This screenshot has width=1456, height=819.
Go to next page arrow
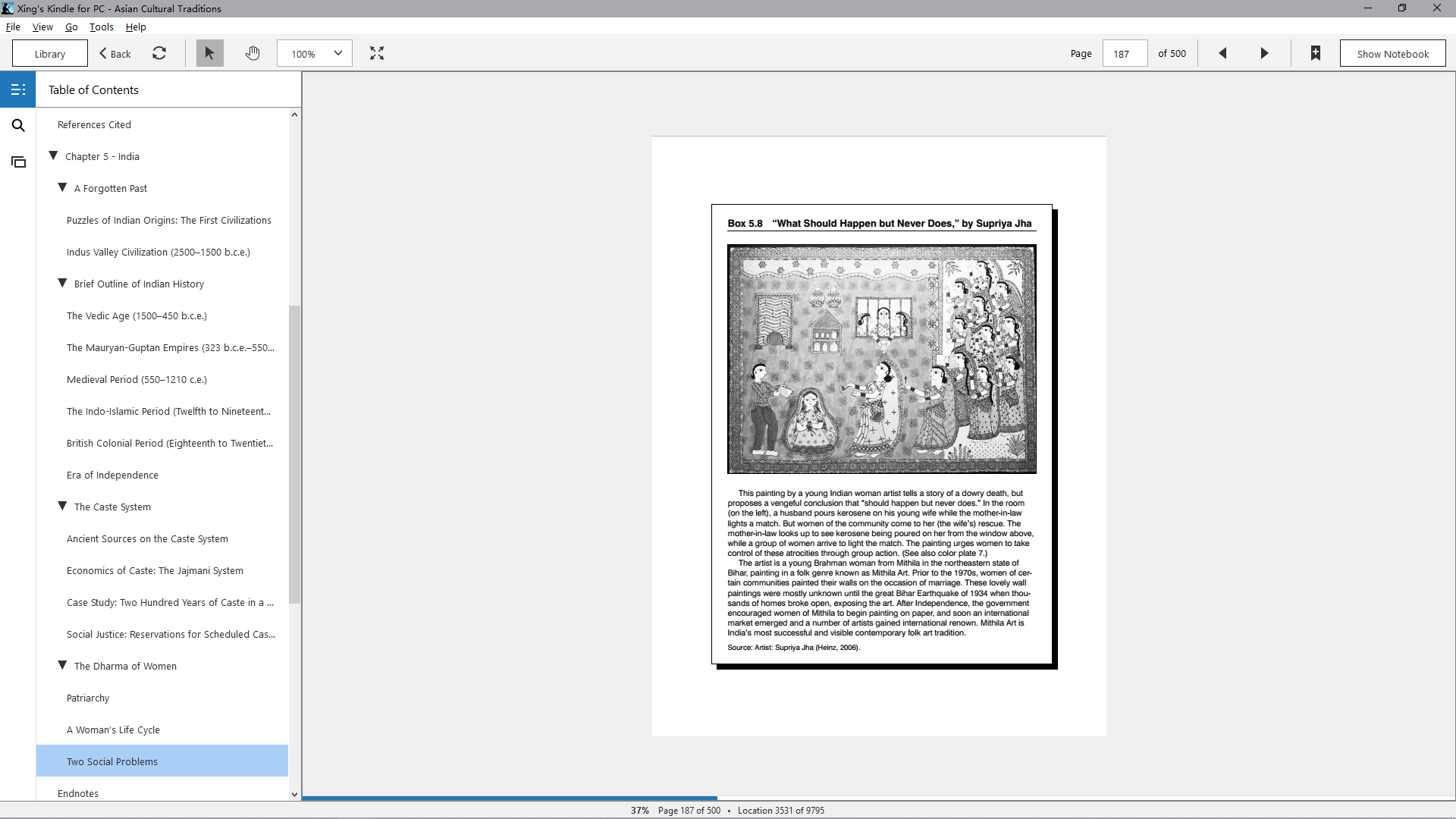(x=1264, y=53)
